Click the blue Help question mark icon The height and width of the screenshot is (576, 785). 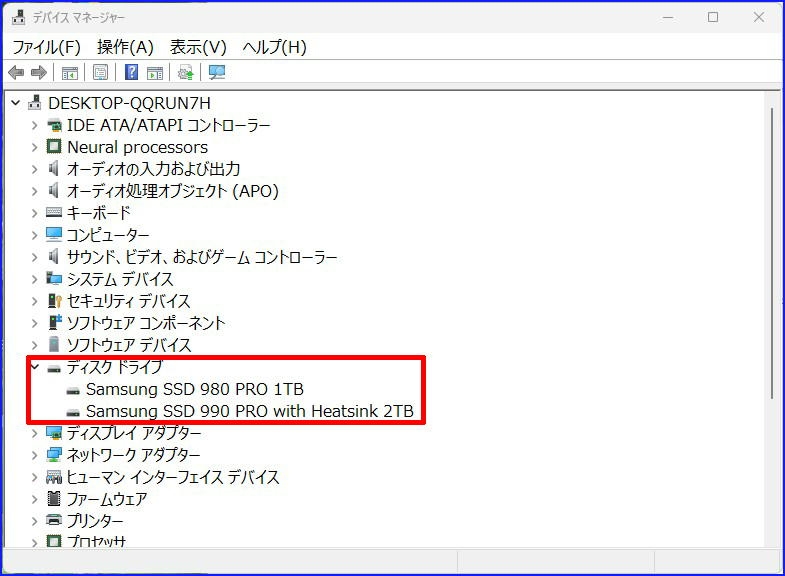[131, 72]
